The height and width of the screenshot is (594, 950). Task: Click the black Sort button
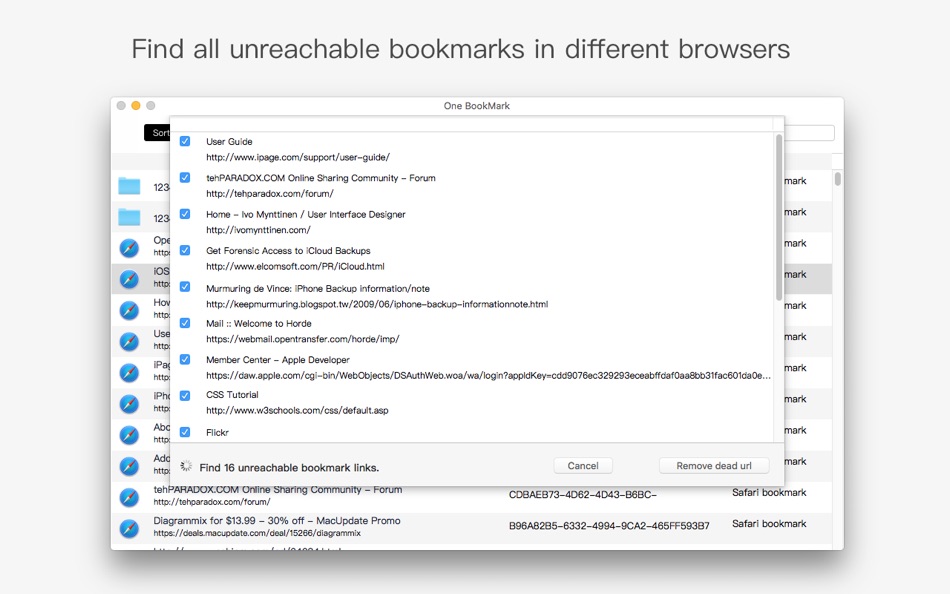(x=157, y=133)
